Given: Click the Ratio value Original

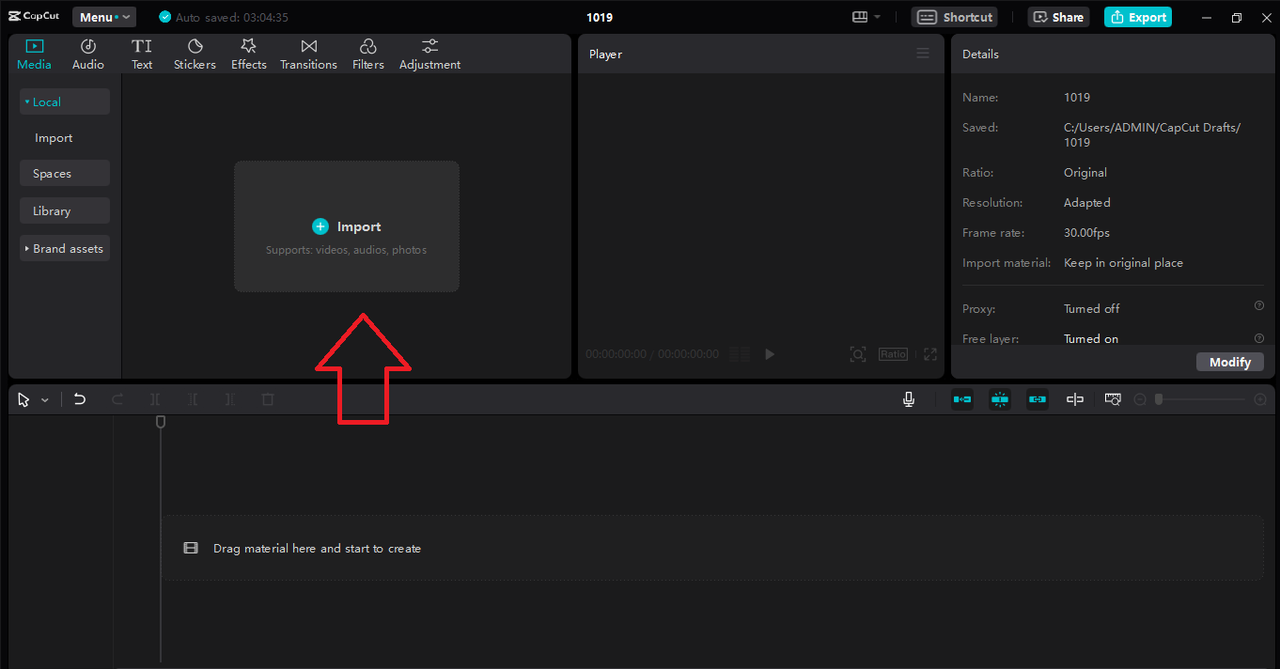Looking at the screenshot, I should pyautogui.click(x=1085, y=172).
